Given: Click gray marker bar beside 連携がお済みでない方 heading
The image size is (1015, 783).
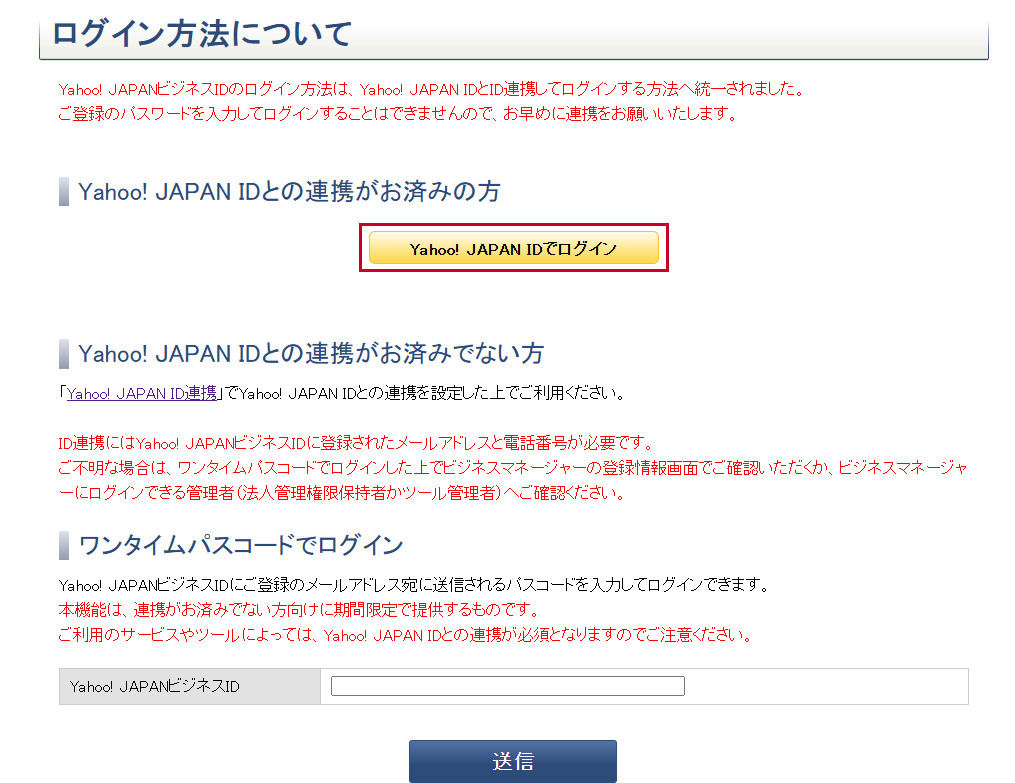Looking at the screenshot, I should [64, 354].
